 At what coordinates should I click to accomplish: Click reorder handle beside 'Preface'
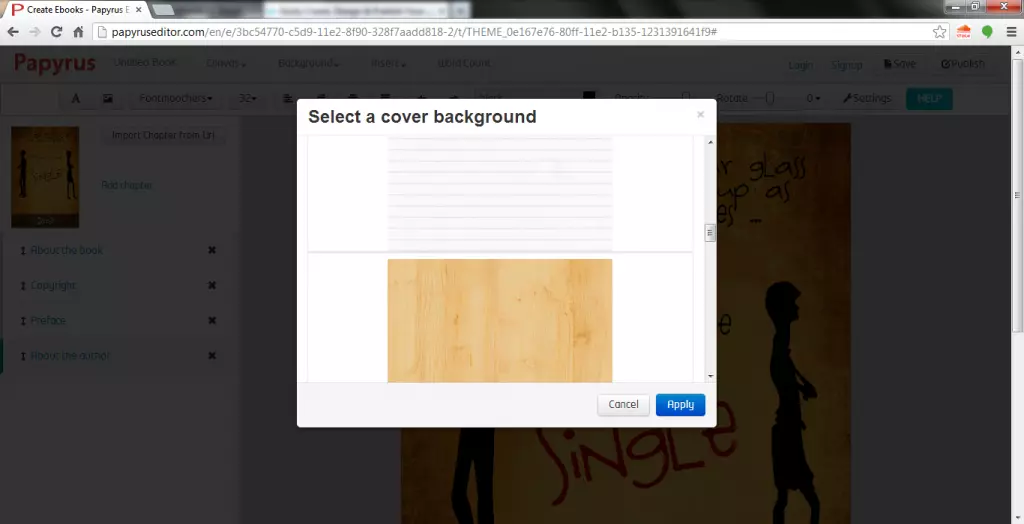point(23,321)
